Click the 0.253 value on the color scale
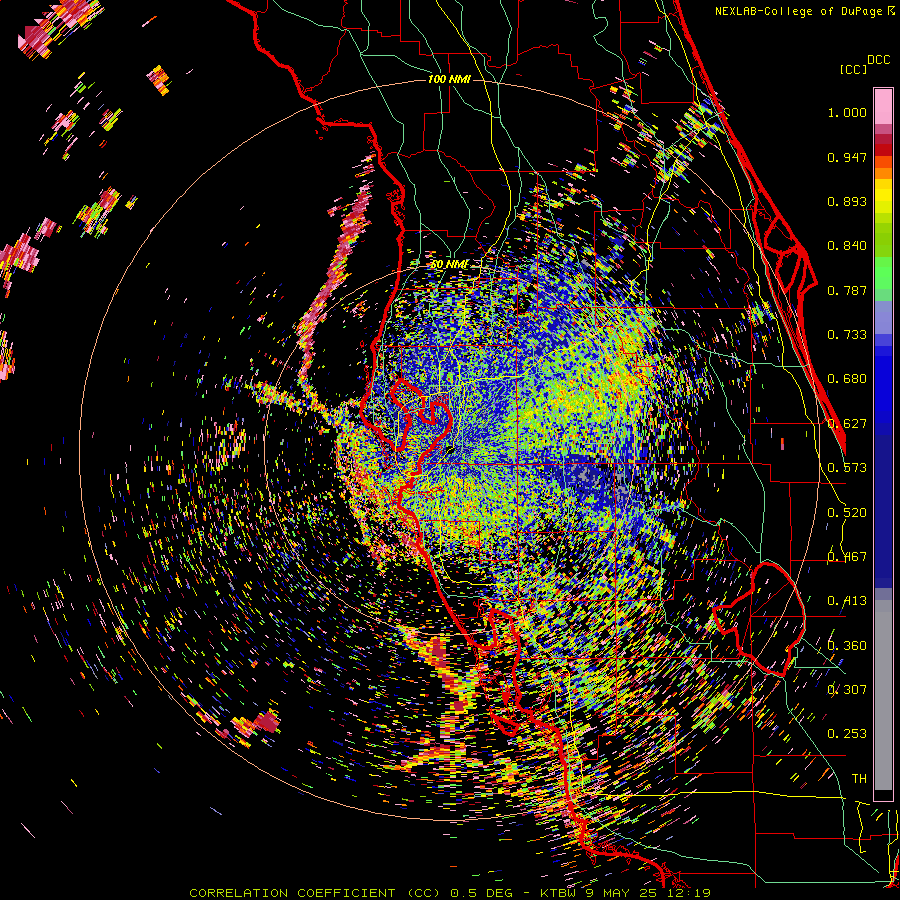900x900 pixels. pos(847,734)
